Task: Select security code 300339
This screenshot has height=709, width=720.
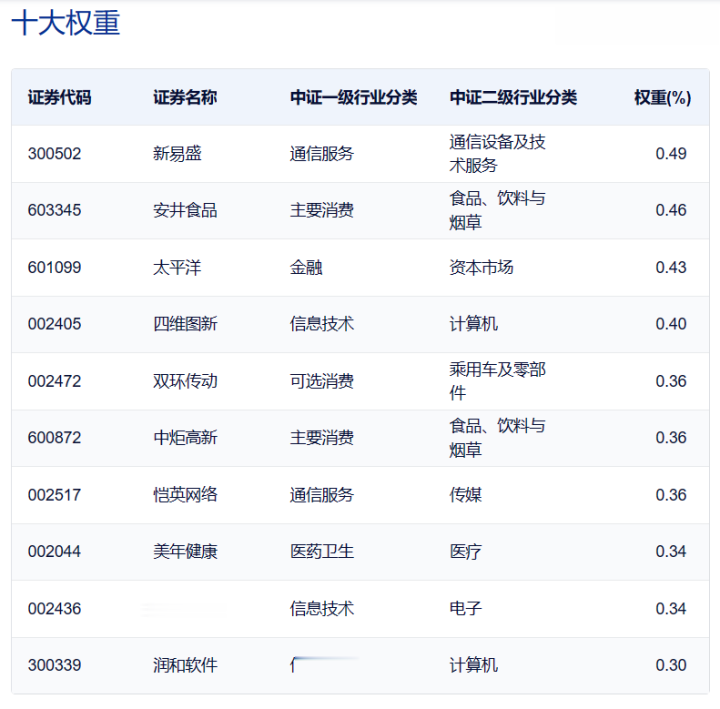Action: 54,665
